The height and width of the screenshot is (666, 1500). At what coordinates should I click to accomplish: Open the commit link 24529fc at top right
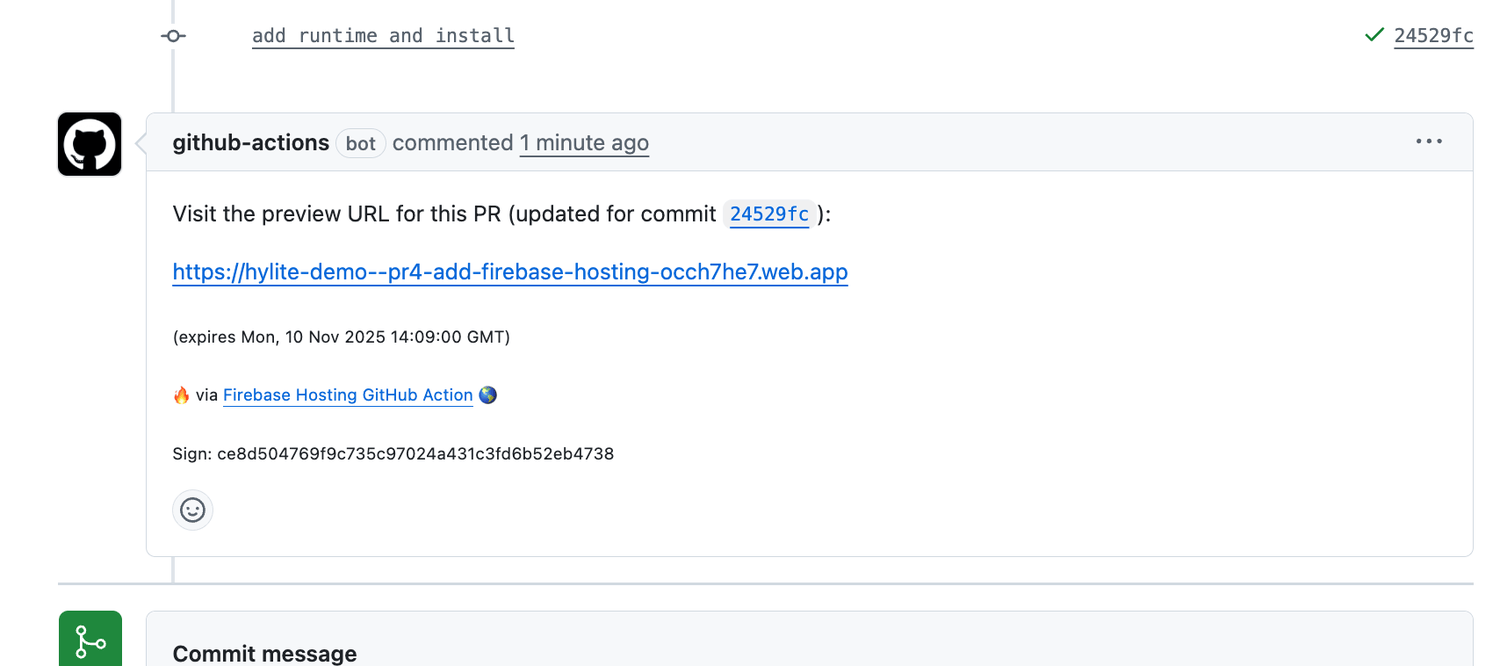1433,35
